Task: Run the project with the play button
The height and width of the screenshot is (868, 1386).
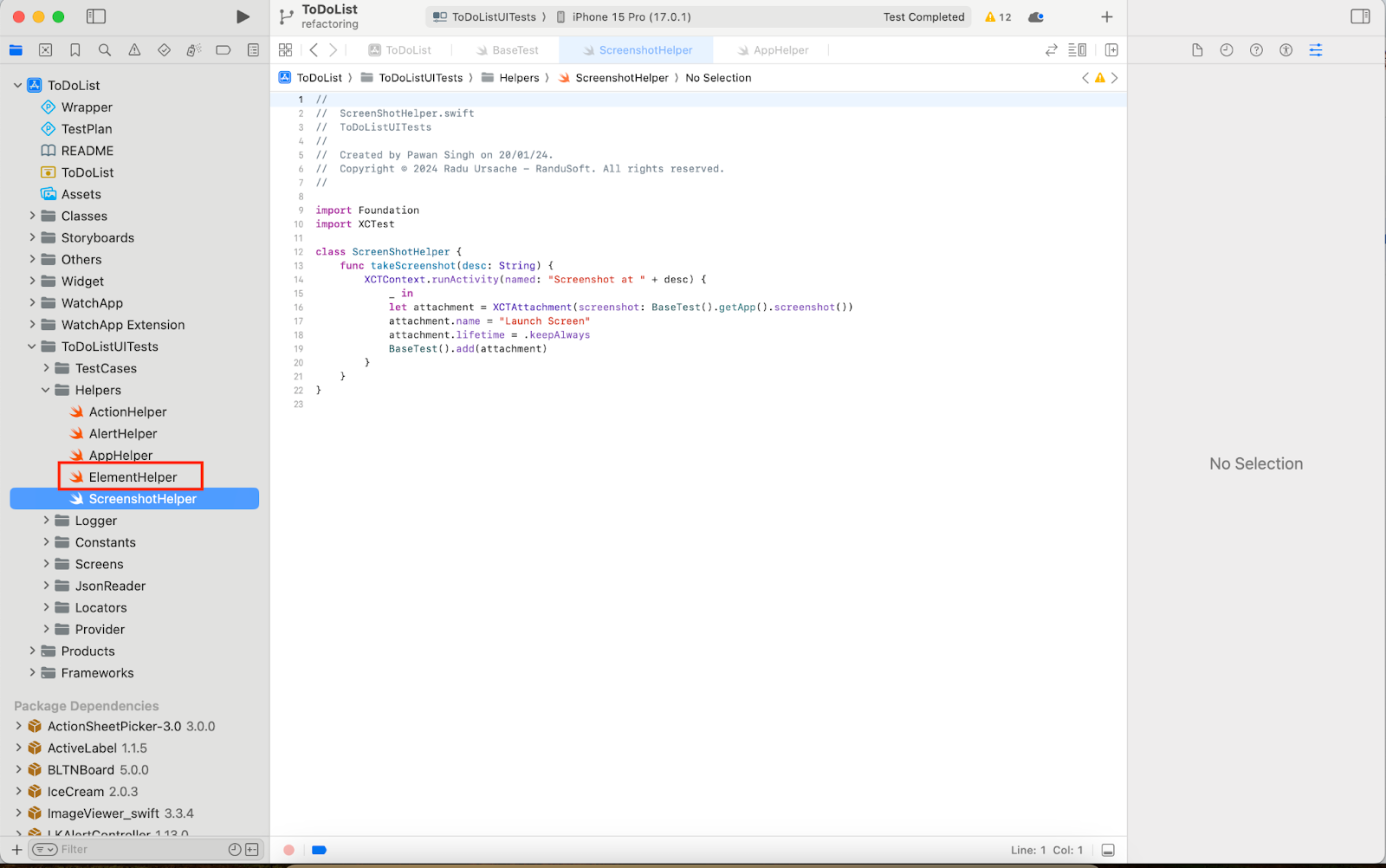Action: (243, 16)
